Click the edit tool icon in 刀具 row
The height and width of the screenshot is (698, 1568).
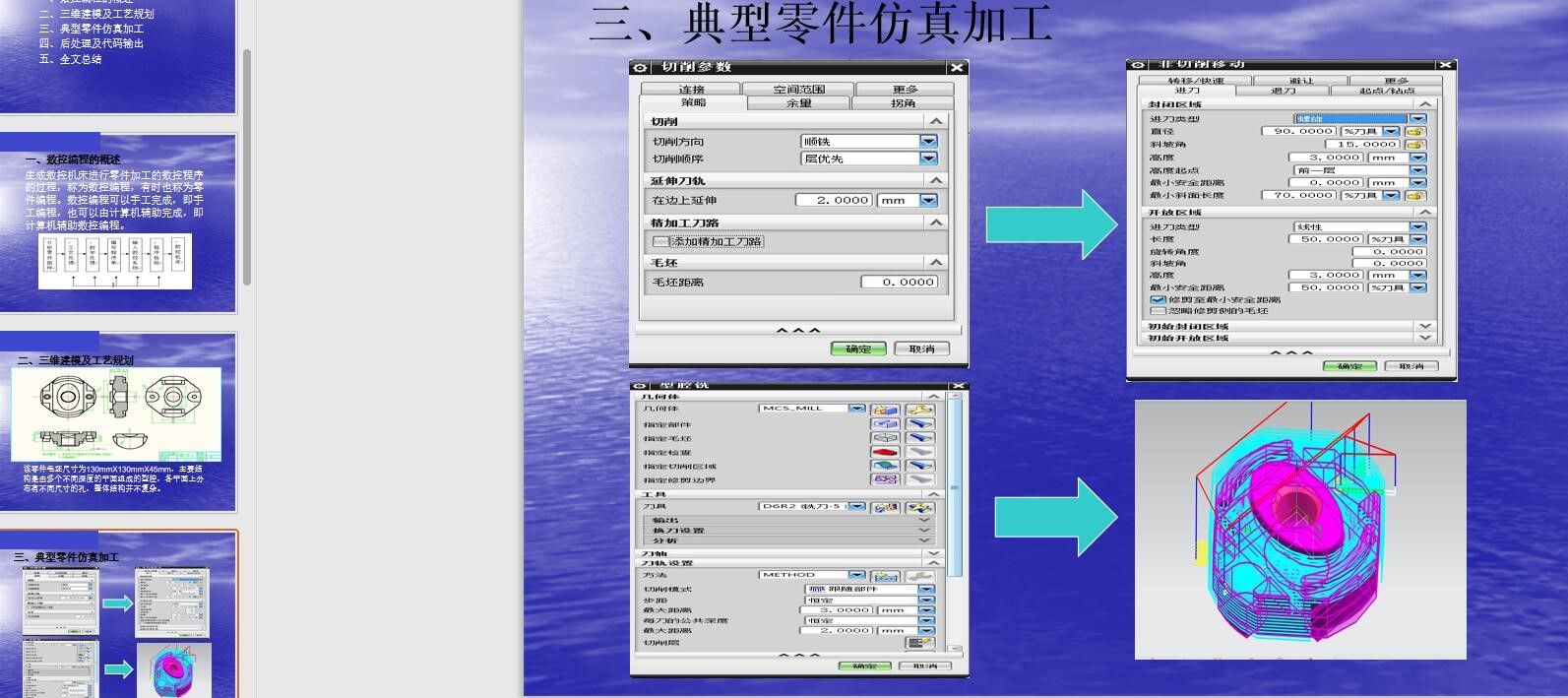919,507
